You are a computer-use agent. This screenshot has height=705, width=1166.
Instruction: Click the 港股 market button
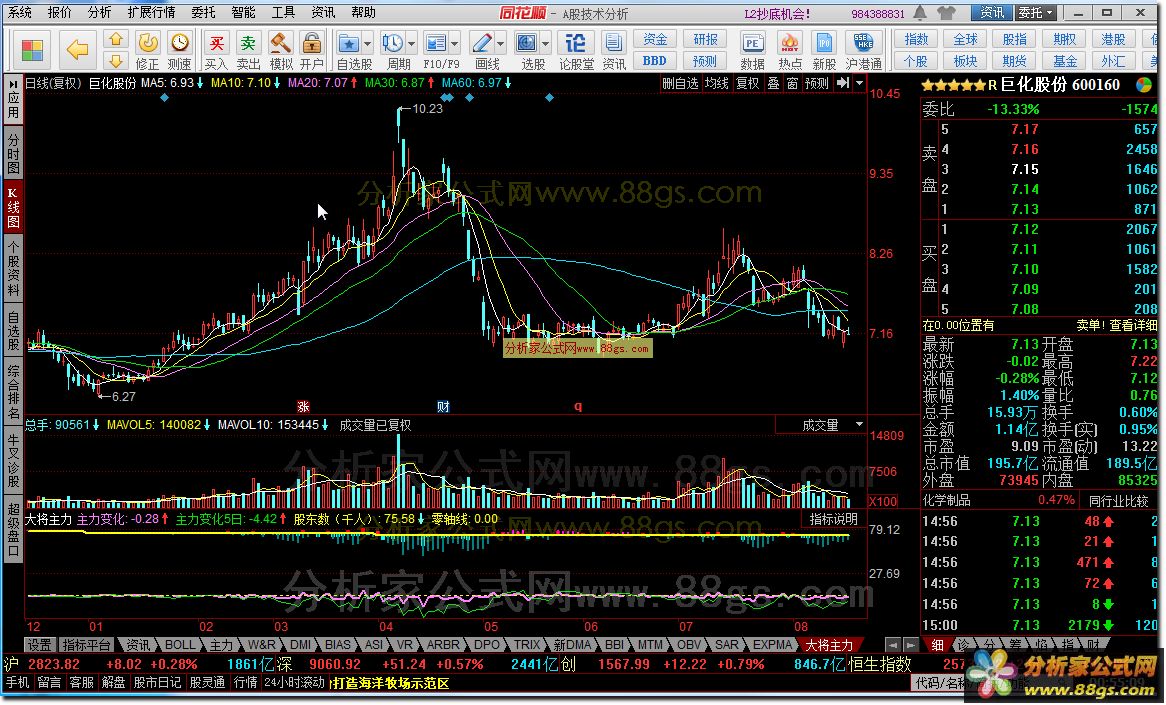pos(1113,39)
